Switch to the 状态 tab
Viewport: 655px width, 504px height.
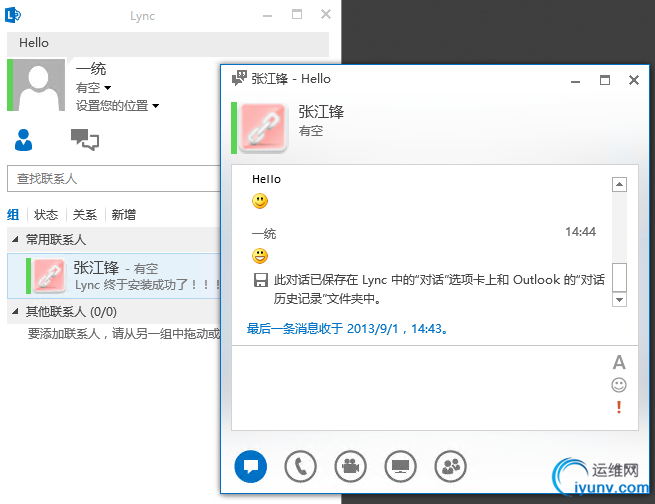pyautogui.click(x=46, y=215)
